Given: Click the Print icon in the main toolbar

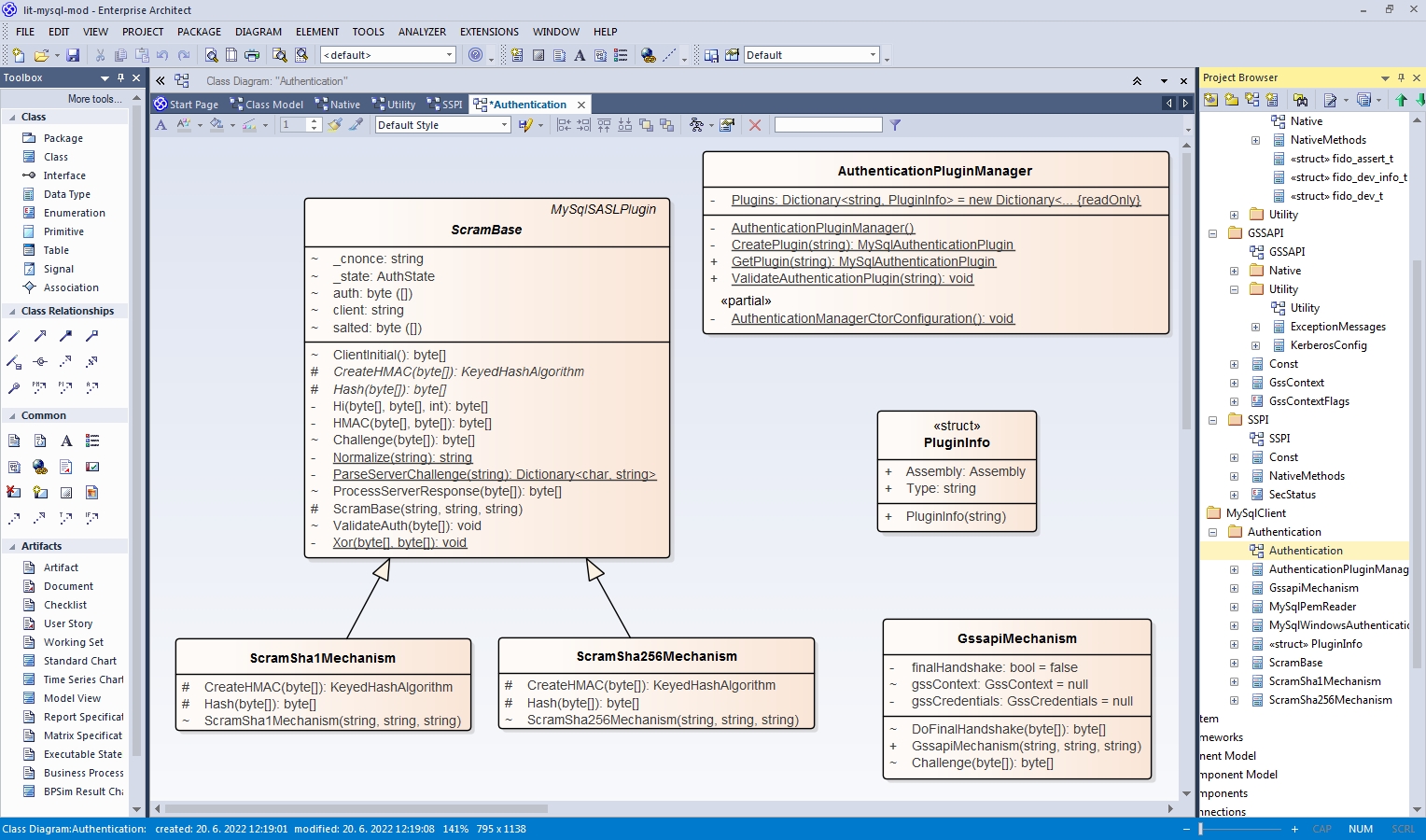Looking at the screenshot, I should tap(252, 55).
